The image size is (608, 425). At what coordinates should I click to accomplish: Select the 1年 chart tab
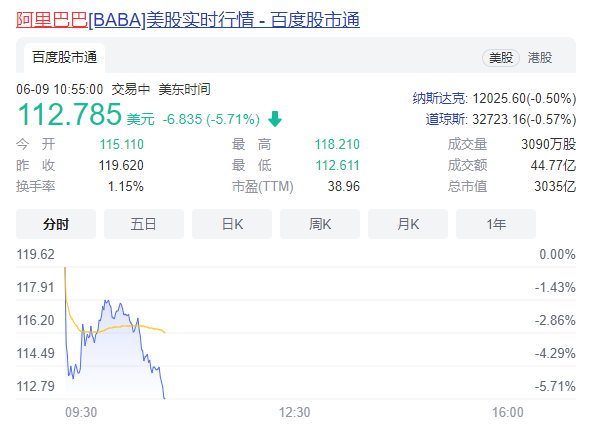496,224
